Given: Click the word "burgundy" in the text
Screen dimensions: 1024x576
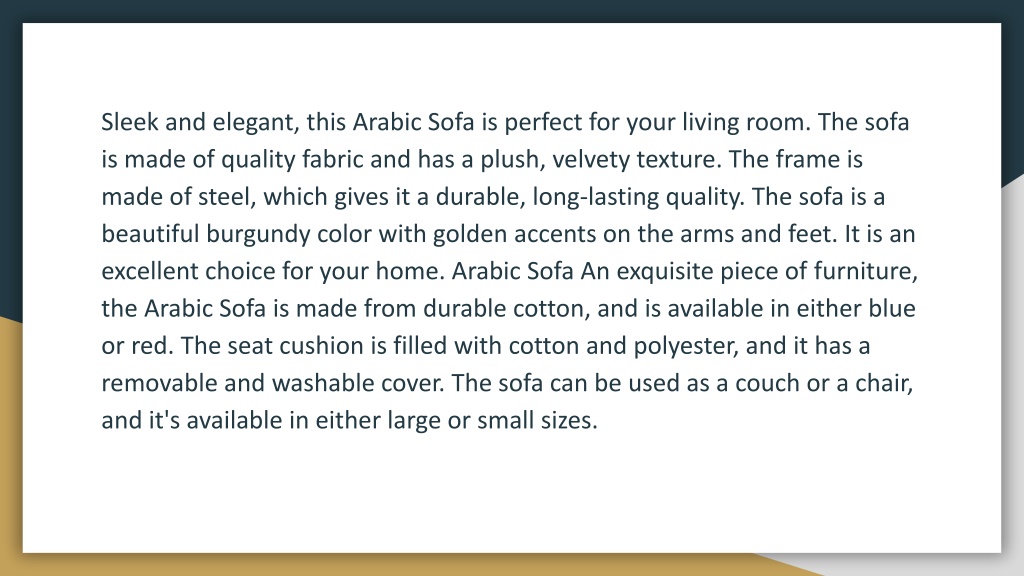Looking at the screenshot, I should (258, 234).
